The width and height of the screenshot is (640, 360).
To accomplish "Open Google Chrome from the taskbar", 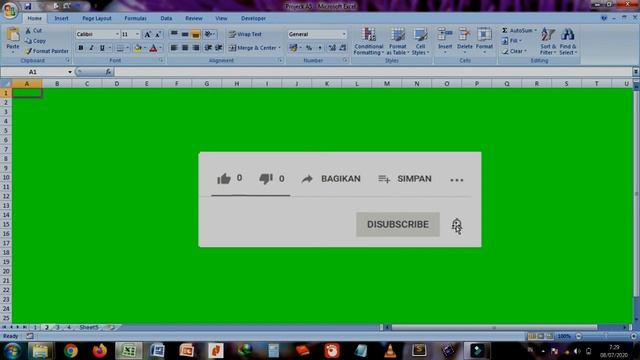I will (71, 351).
